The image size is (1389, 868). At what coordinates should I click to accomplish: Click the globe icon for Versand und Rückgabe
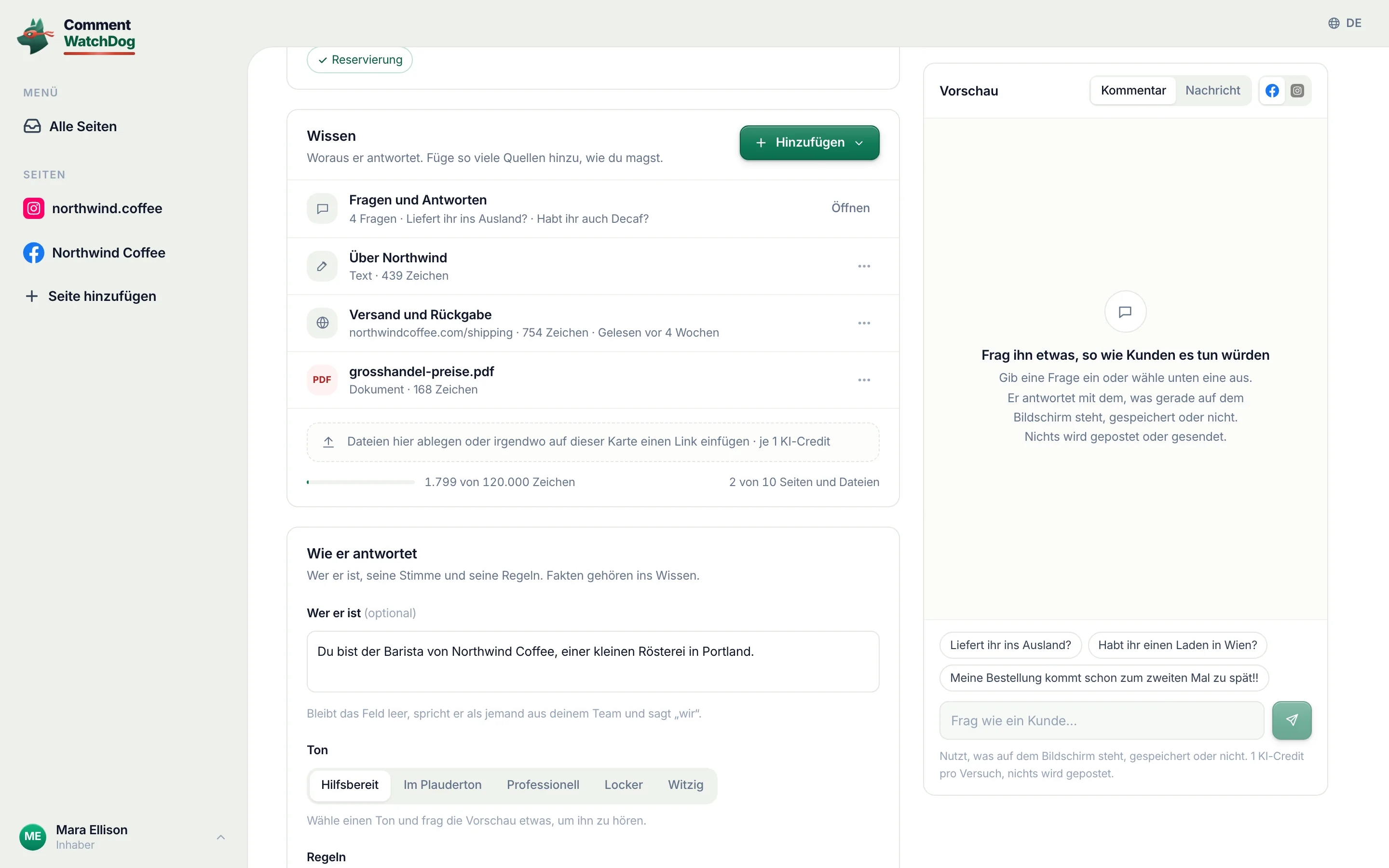click(x=322, y=323)
